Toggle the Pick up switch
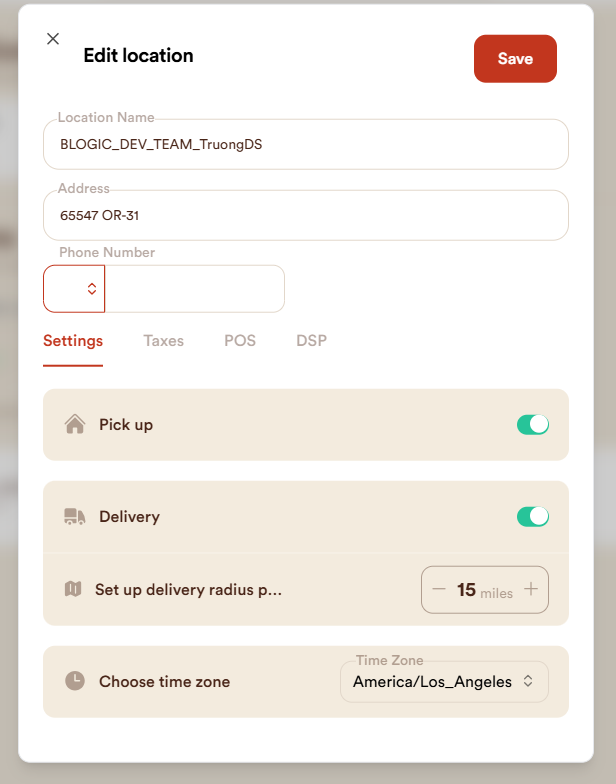616x784 pixels. [532, 424]
